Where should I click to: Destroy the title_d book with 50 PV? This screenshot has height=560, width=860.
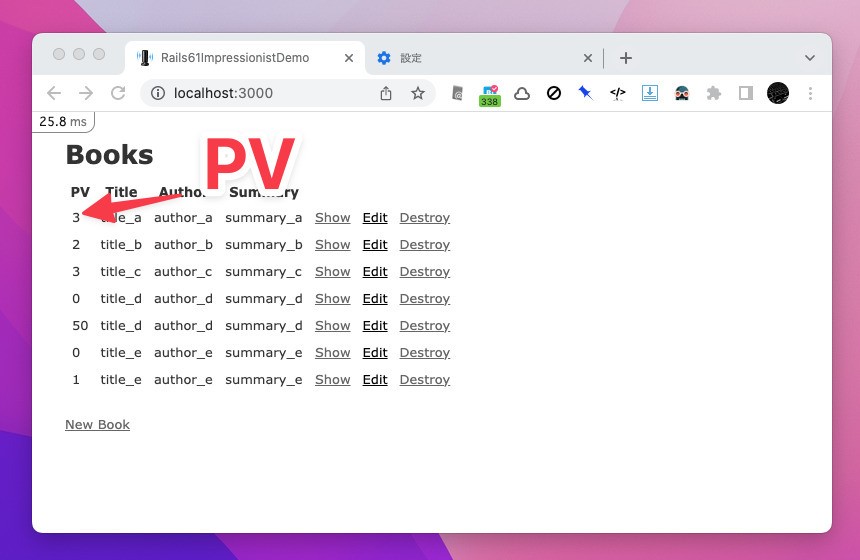click(x=425, y=325)
